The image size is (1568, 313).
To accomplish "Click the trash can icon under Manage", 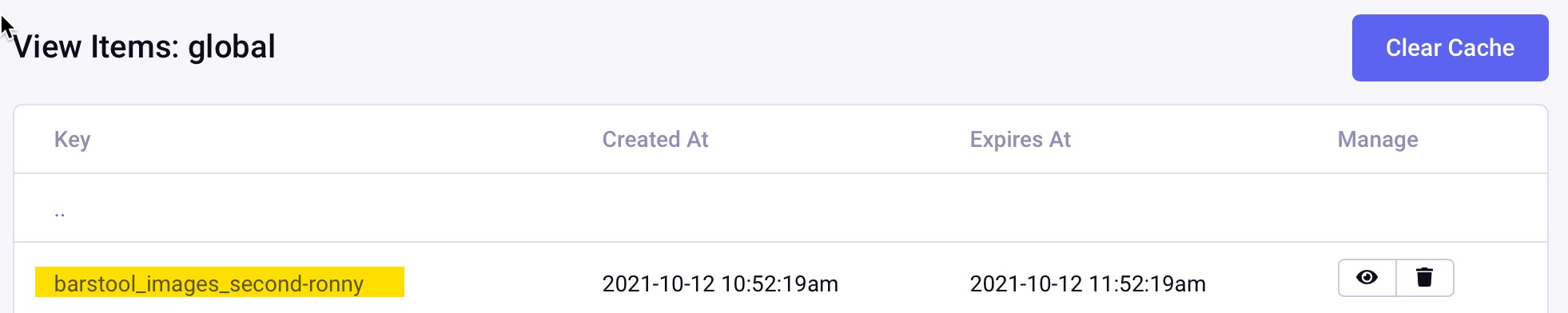I will 1424,277.
